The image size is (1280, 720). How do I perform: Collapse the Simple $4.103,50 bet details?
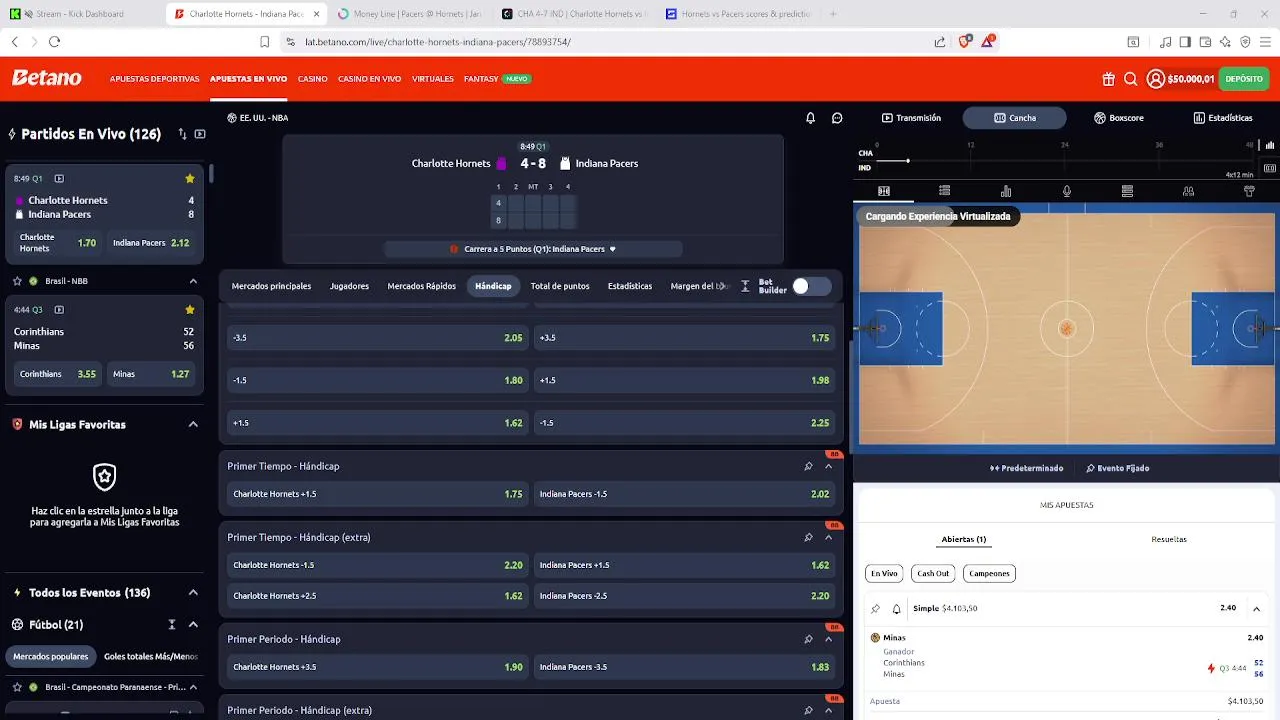pyautogui.click(x=1256, y=608)
